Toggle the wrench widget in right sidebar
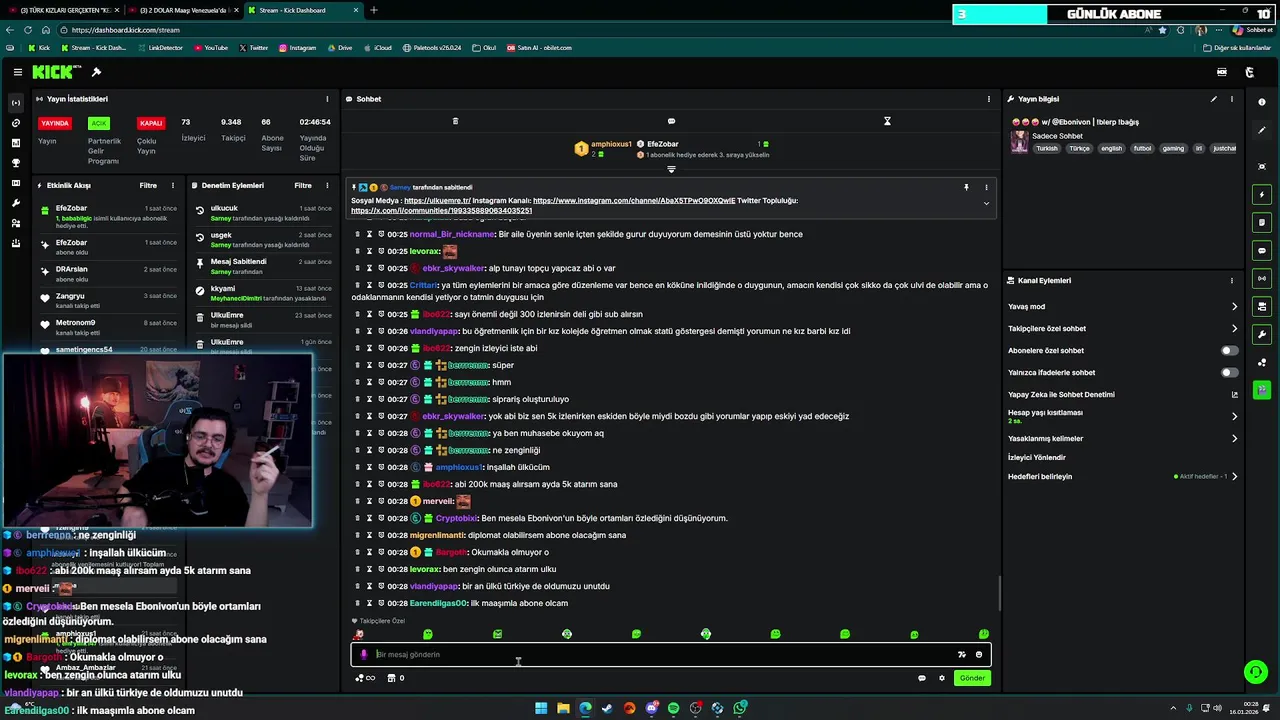Screen dimensions: 1280x720 (x=1262, y=334)
